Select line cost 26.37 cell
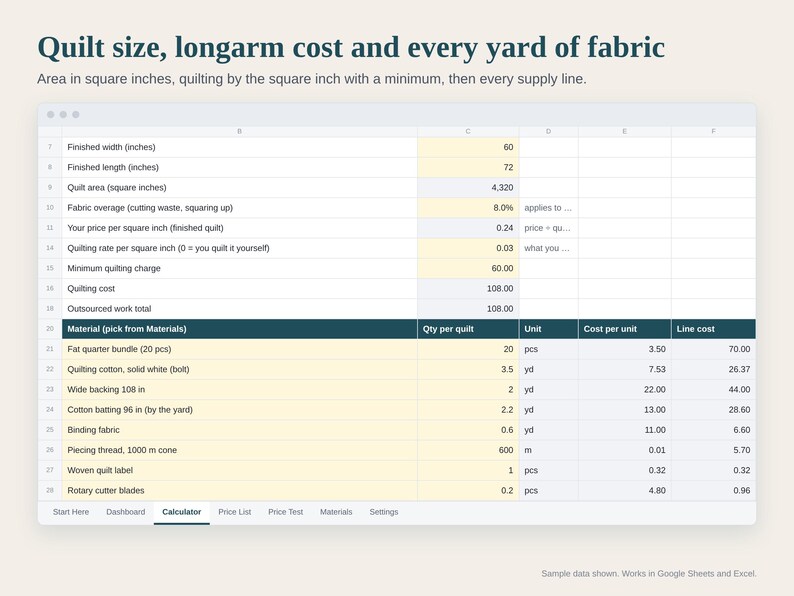 713,370
